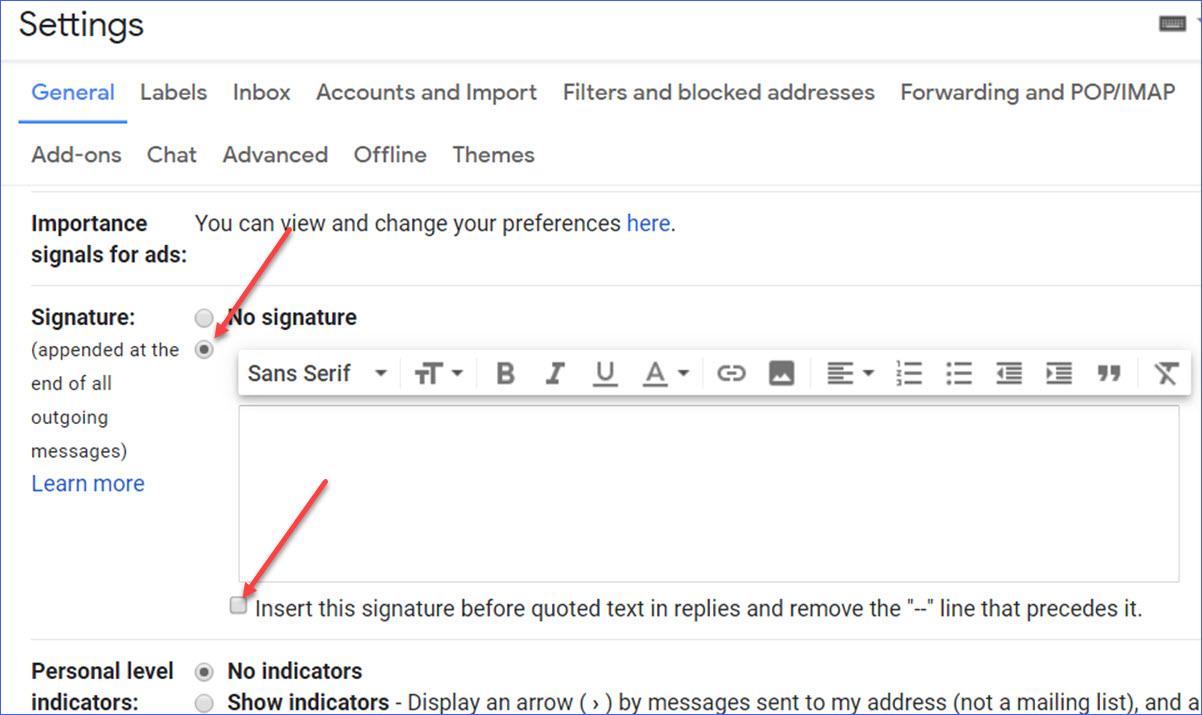Create a numbered list in the signature
Image resolution: width=1202 pixels, height=715 pixels.
tap(909, 372)
